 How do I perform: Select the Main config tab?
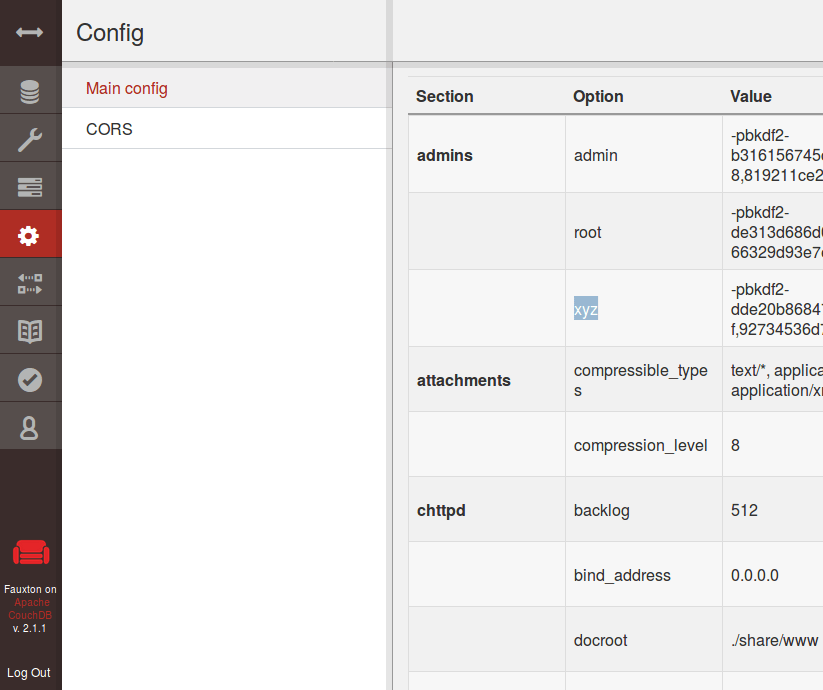pyautogui.click(x=126, y=88)
